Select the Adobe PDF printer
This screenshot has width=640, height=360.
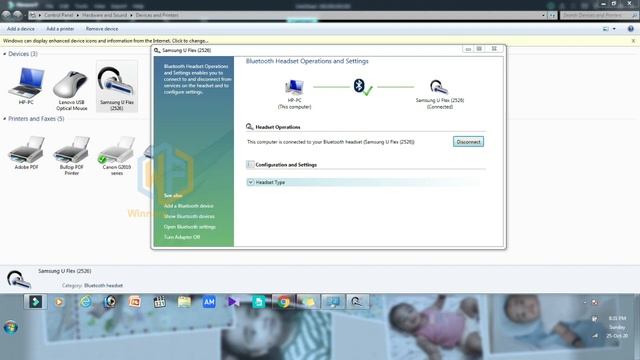click(27, 149)
